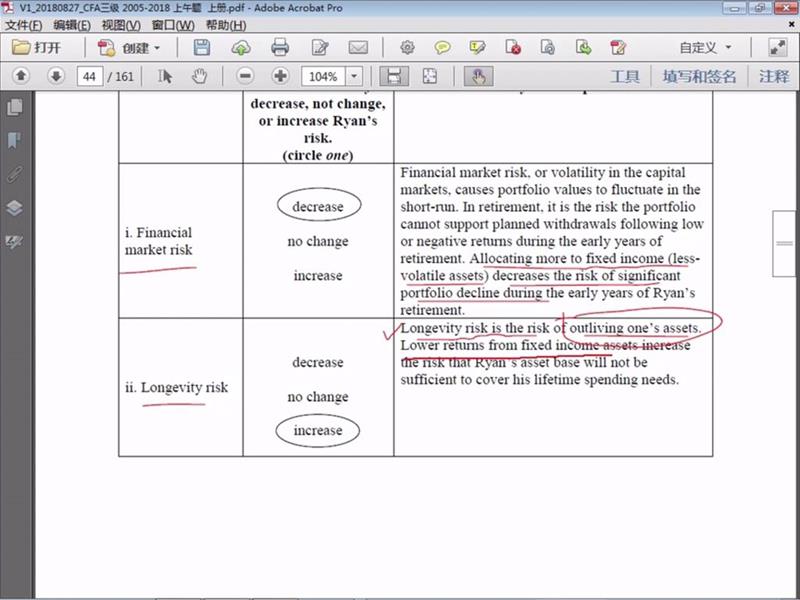Click the sticky note comment icon
Image resolution: width=800 pixels, height=600 pixels.
click(442, 47)
